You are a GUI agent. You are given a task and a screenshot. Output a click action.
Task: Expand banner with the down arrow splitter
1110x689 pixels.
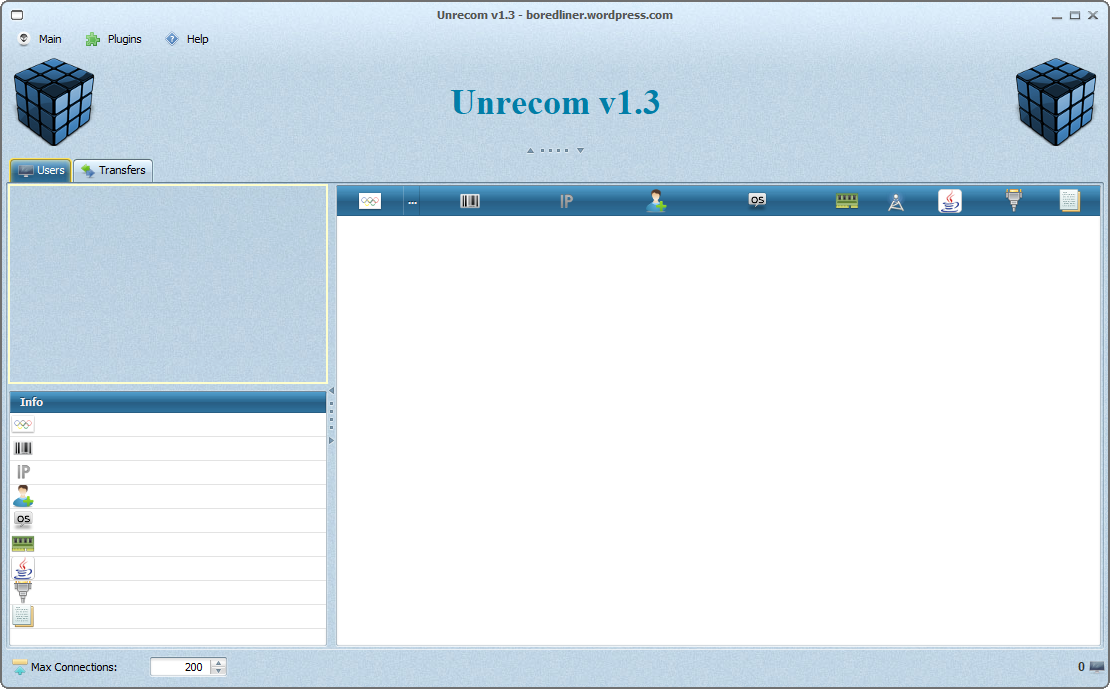tap(580, 151)
